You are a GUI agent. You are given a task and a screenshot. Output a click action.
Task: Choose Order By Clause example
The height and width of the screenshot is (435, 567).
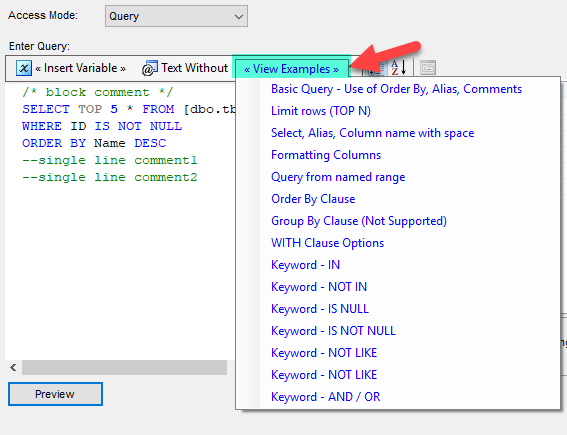[x=313, y=199]
